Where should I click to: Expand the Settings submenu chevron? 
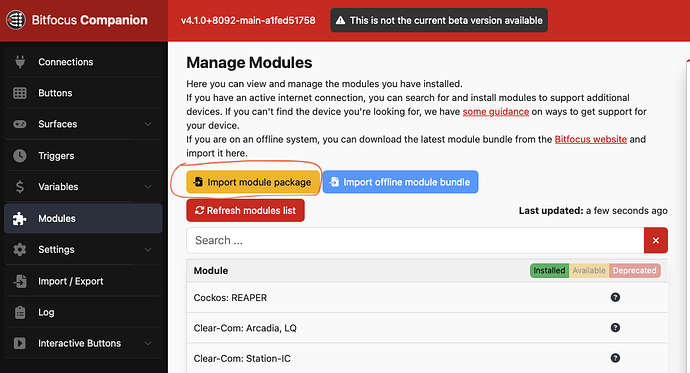(x=148, y=249)
